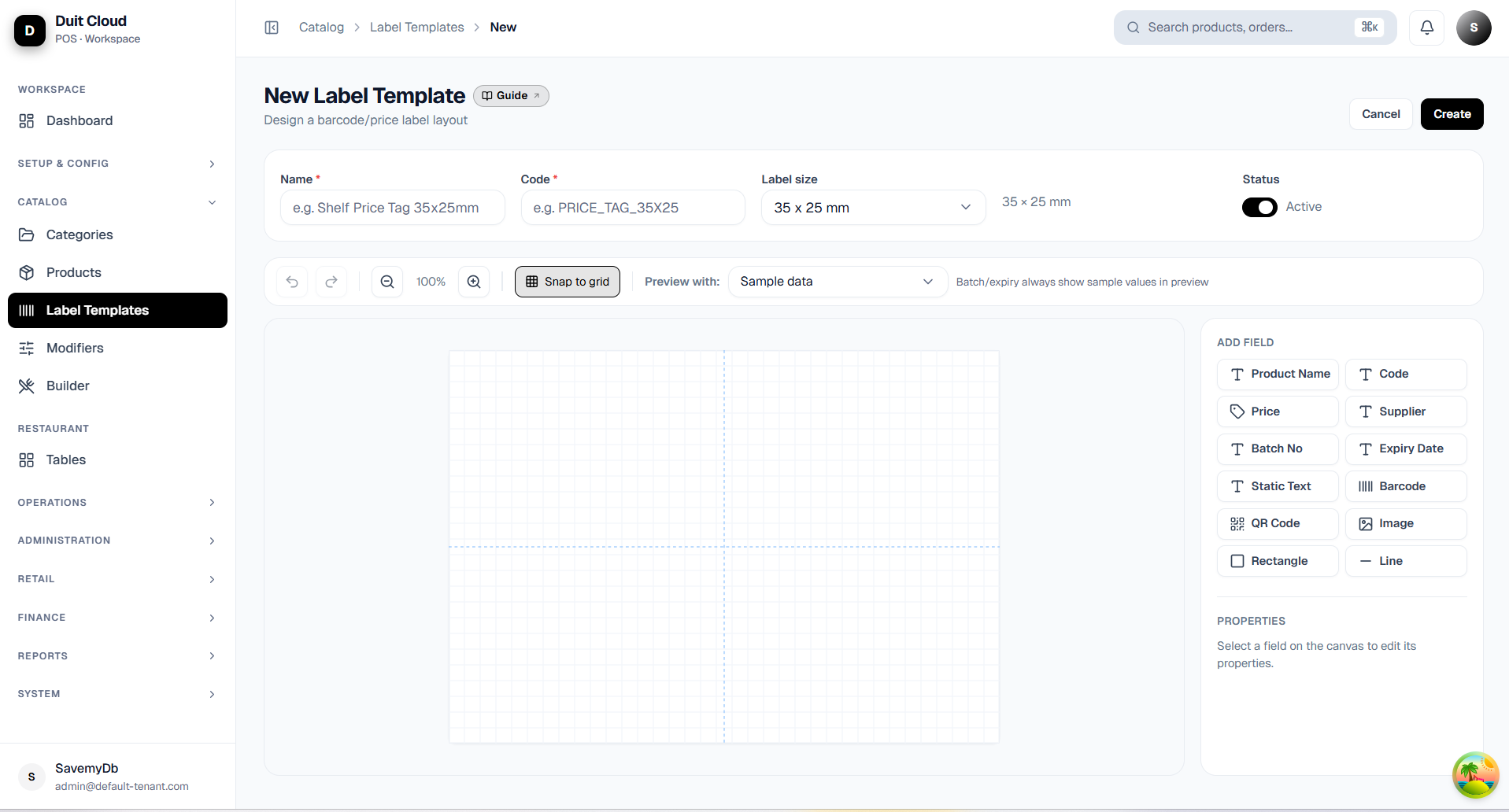Add Batch No field

(1278, 448)
